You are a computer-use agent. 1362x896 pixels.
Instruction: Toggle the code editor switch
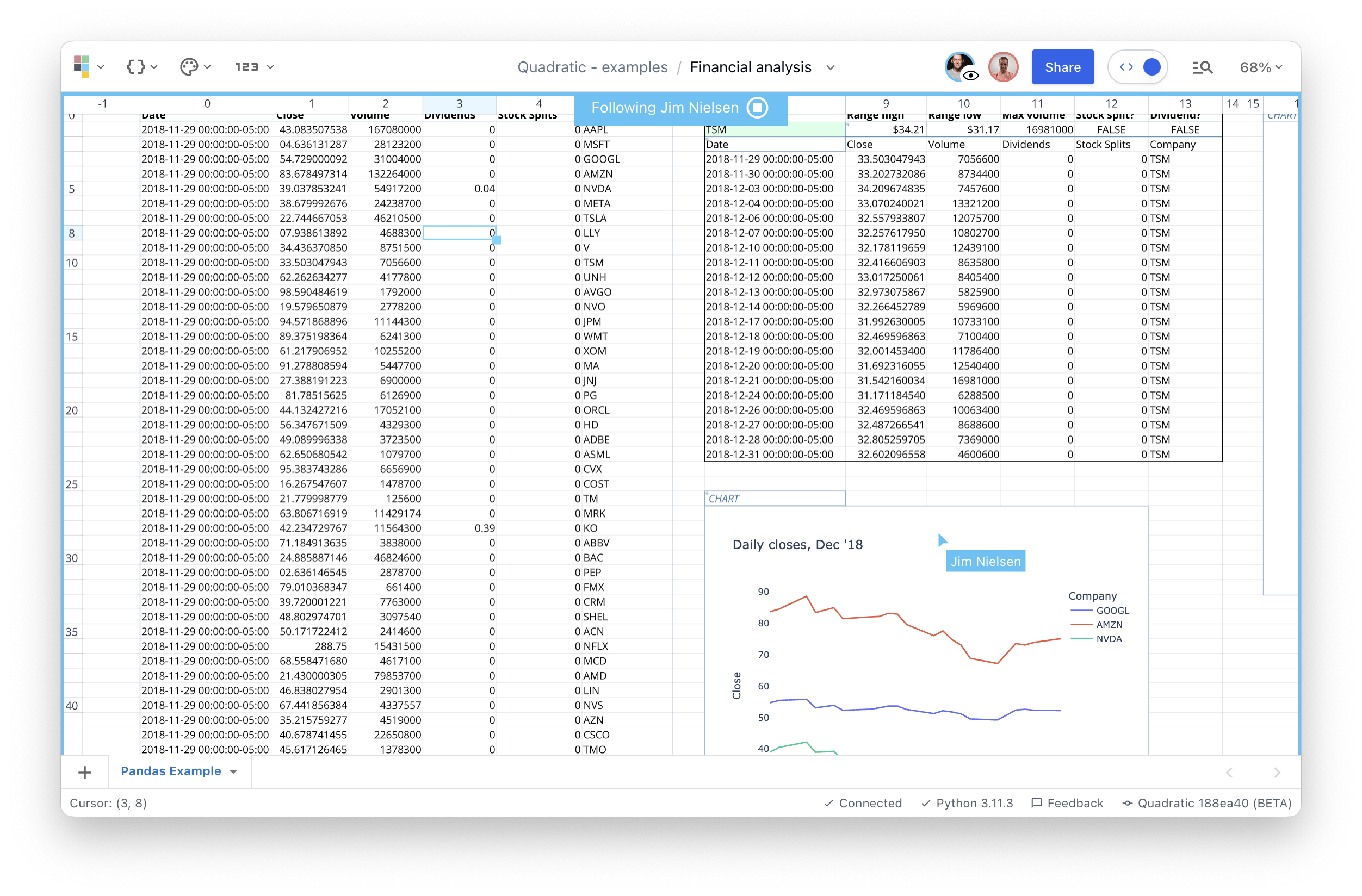(1138, 67)
